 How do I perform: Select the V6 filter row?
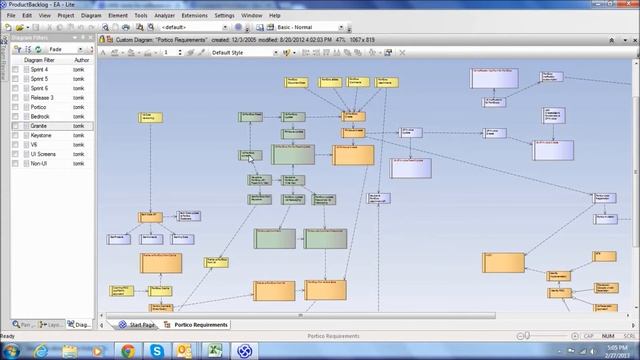pos(52,144)
